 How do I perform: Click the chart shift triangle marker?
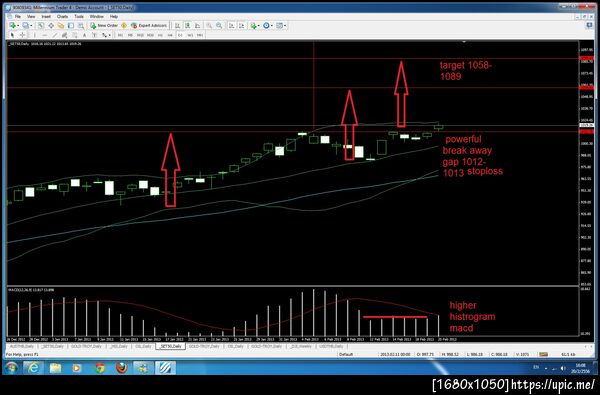tap(464, 42)
